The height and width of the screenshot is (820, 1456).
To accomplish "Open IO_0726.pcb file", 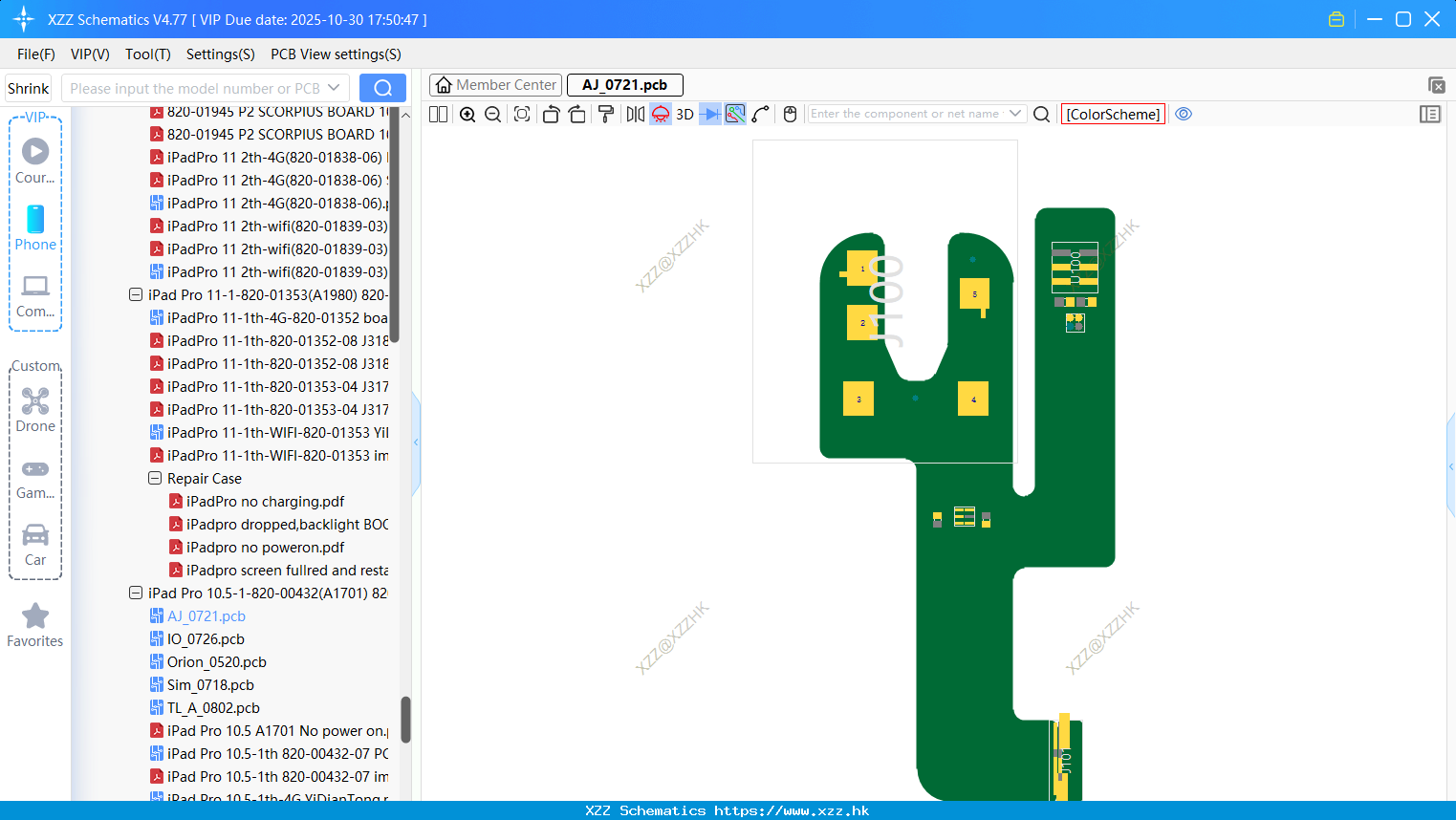I will 206,638.
